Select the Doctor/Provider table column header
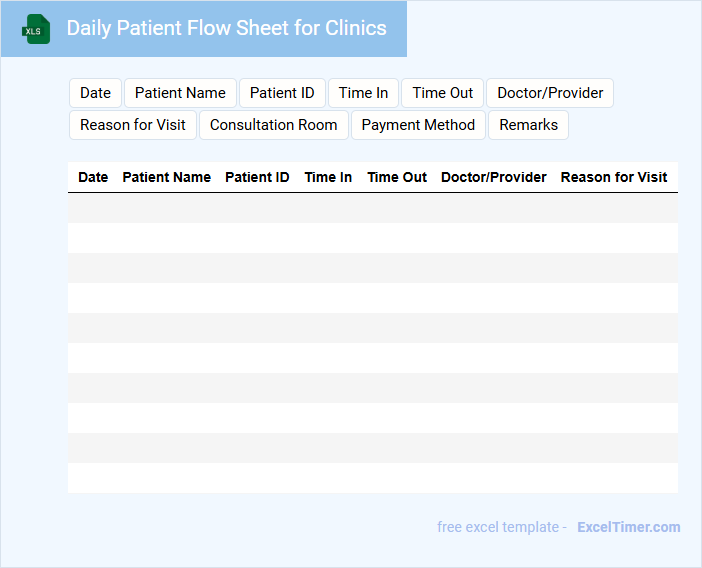This screenshot has height=568, width=702. 494,177
